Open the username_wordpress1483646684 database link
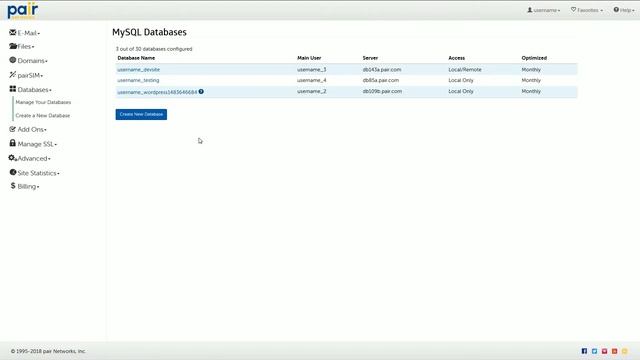The image size is (640, 360). 157,92
